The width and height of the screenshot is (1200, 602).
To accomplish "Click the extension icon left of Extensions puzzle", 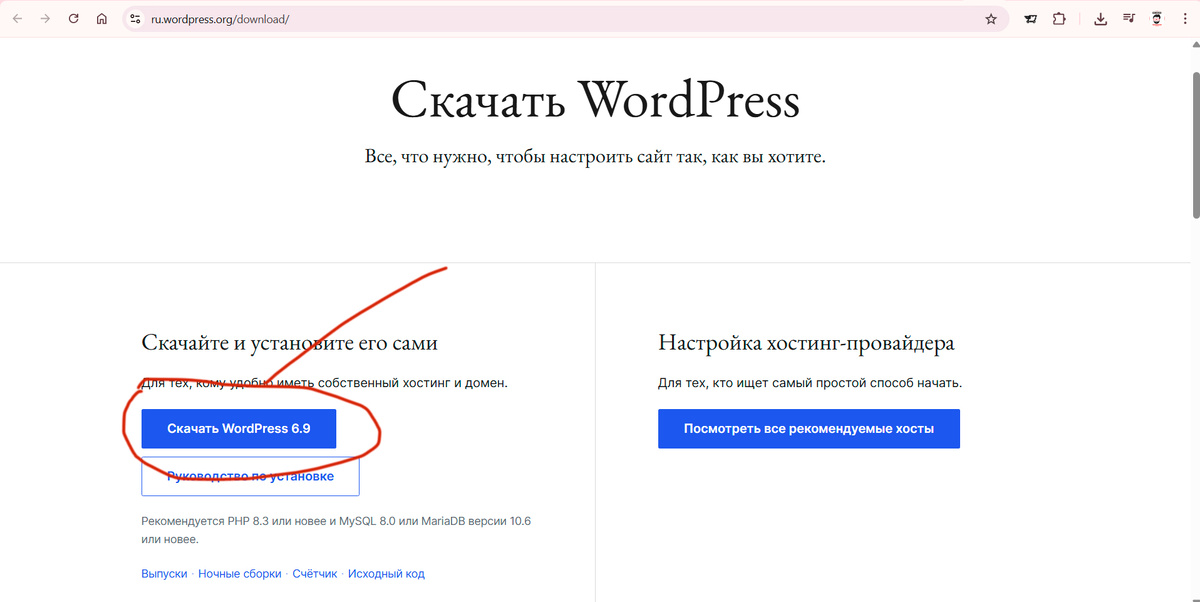I will pyautogui.click(x=1031, y=18).
